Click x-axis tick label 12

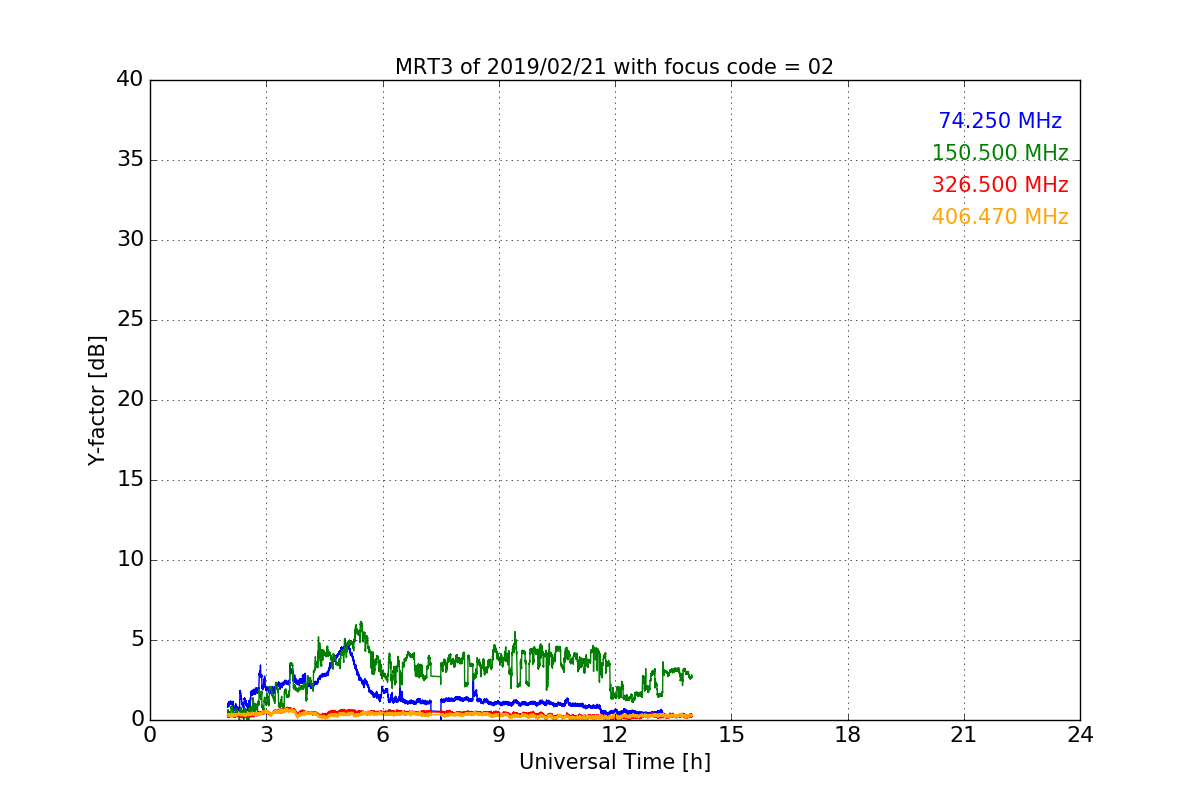[x=615, y=735]
